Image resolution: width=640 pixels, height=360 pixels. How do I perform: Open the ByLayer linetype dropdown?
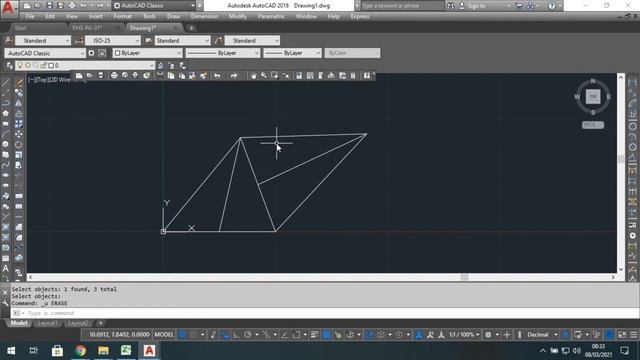[222, 53]
